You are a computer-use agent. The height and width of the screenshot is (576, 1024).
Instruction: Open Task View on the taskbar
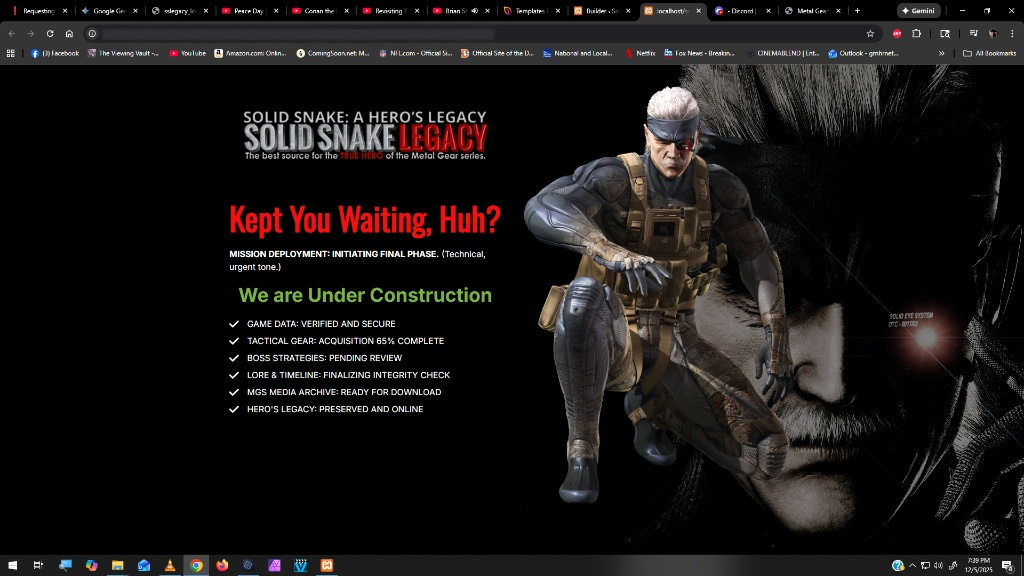tap(38, 565)
